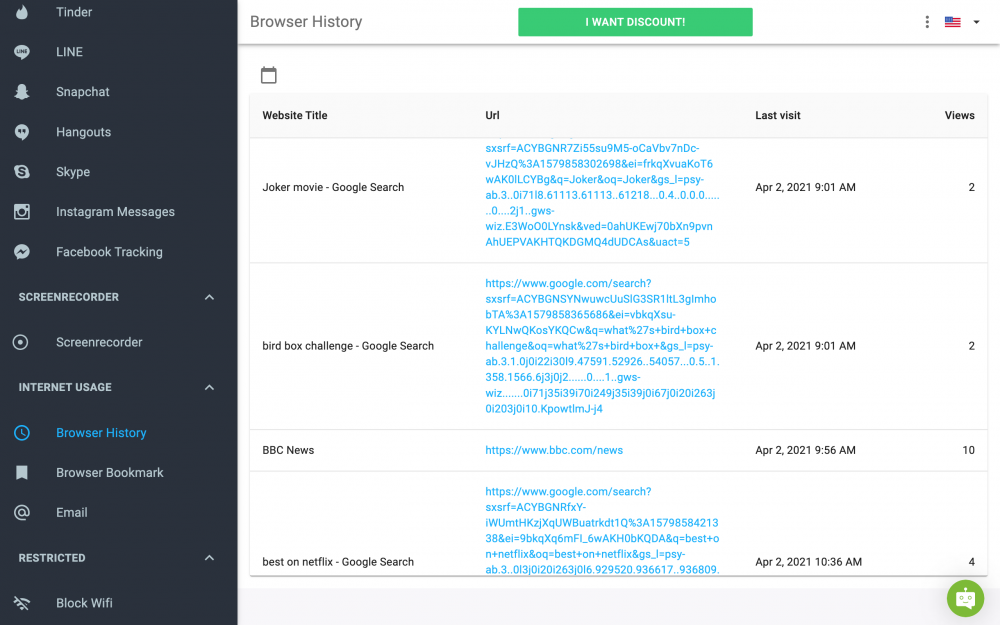Click the 'Apr 2, 2021 10:36 AM' cell
Image resolution: width=1000 pixels, height=625 pixels.
coord(808,562)
